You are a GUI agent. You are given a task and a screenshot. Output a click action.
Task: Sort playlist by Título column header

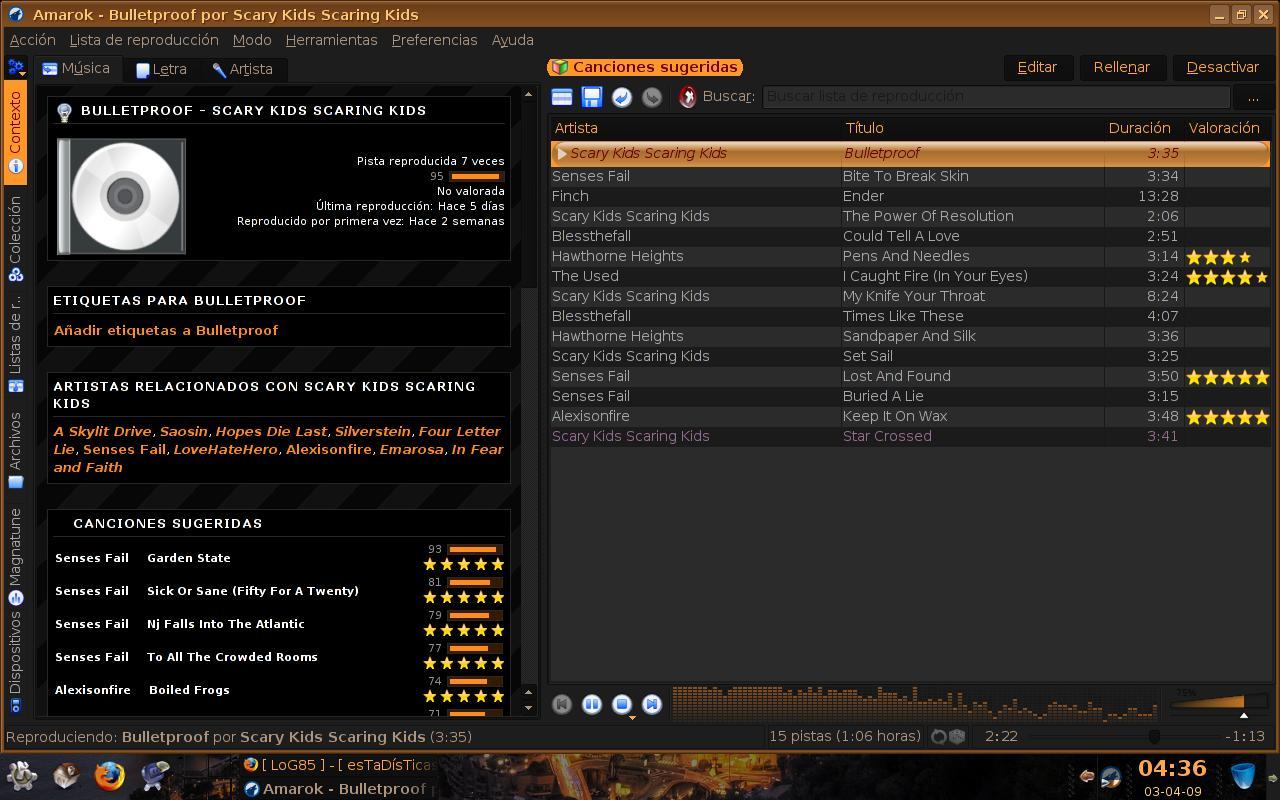972,128
